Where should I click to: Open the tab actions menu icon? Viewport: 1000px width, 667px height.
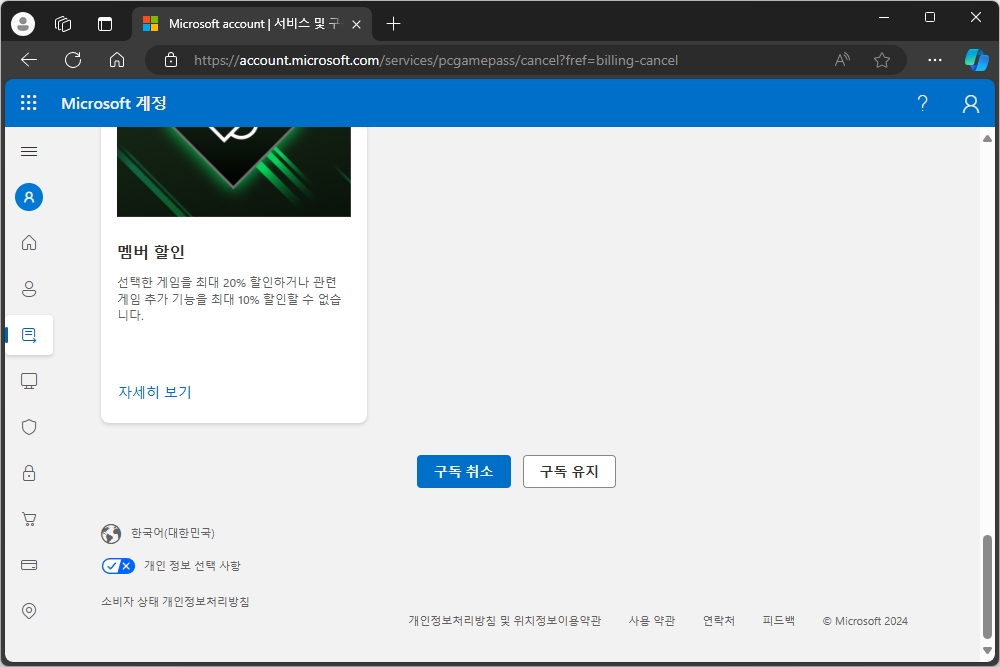pos(105,24)
